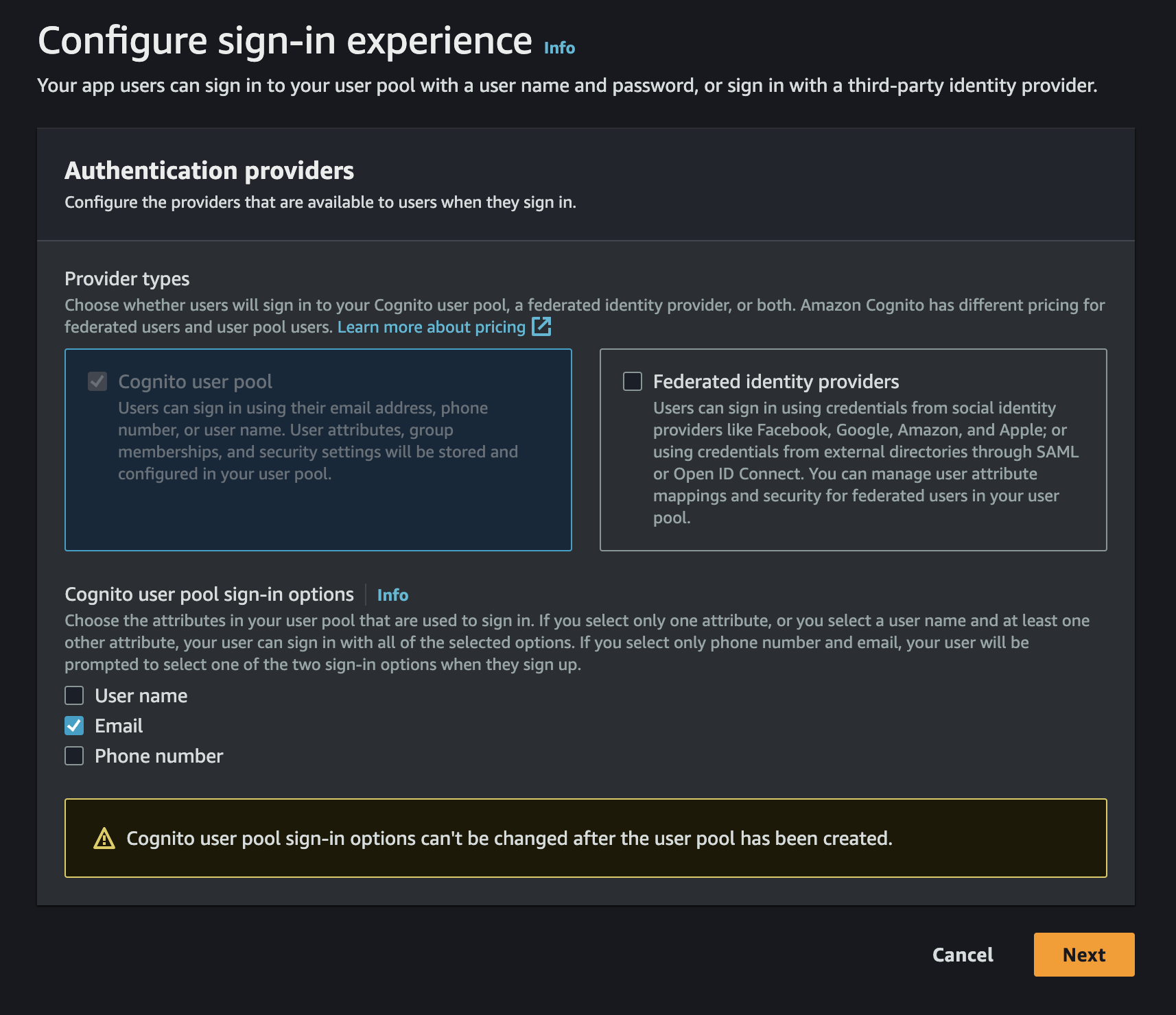Check the User name sign-in option
The width and height of the screenshot is (1176, 1015).
click(x=73, y=695)
